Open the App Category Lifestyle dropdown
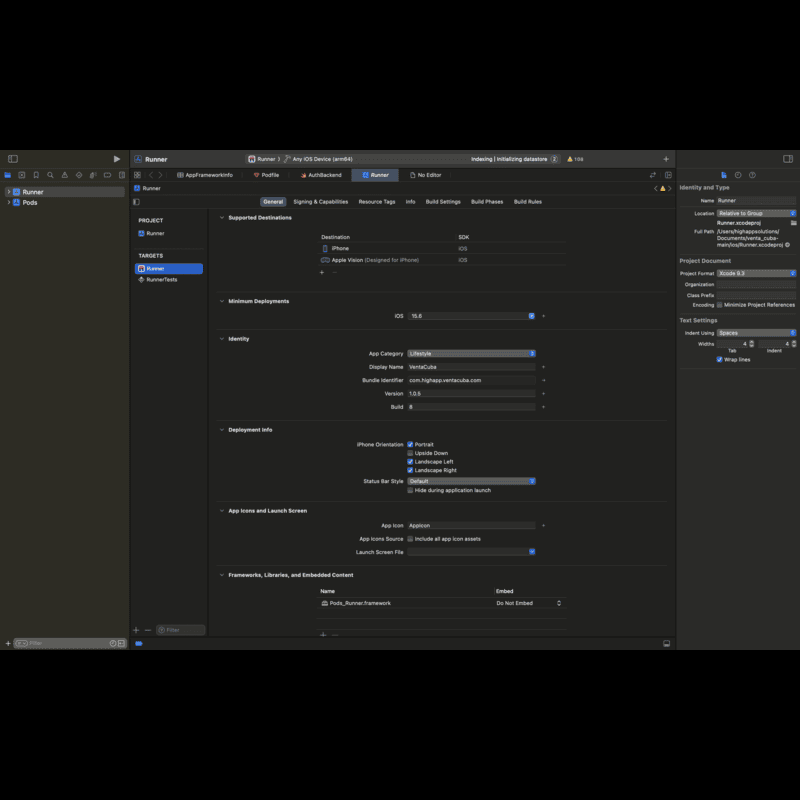Viewport: 800px width, 800px height. click(x=471, y=353)
